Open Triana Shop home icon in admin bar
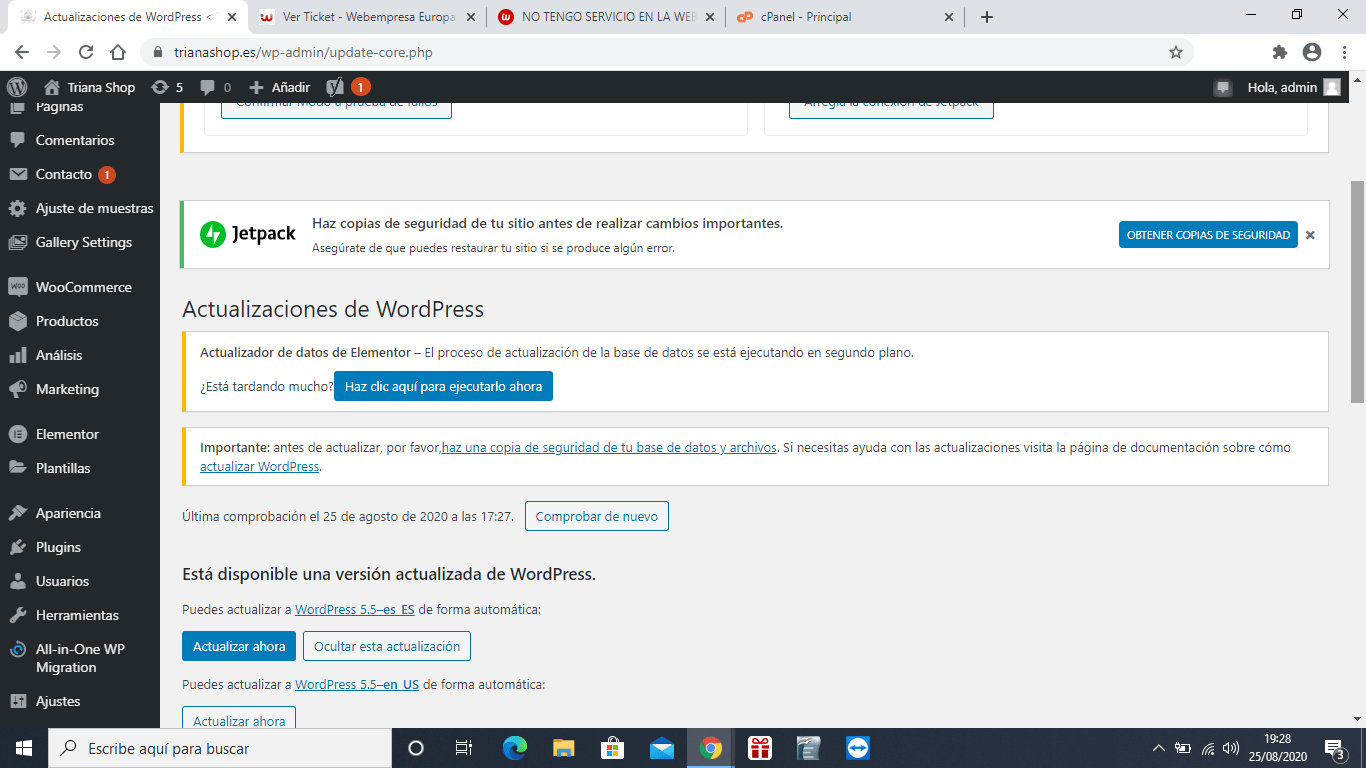 52,87
